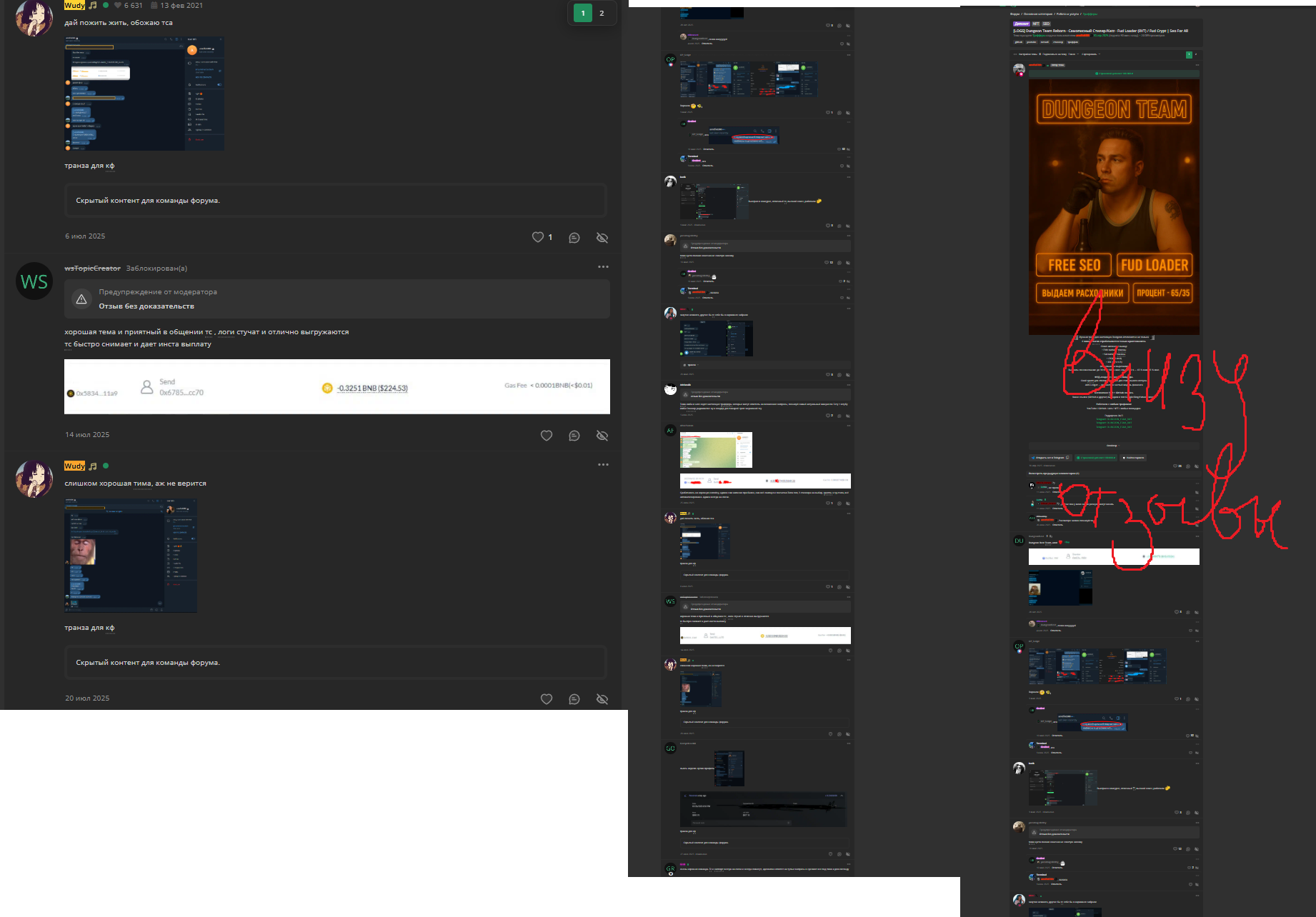Click heart icon on 14 июл 2025 post

547,436
